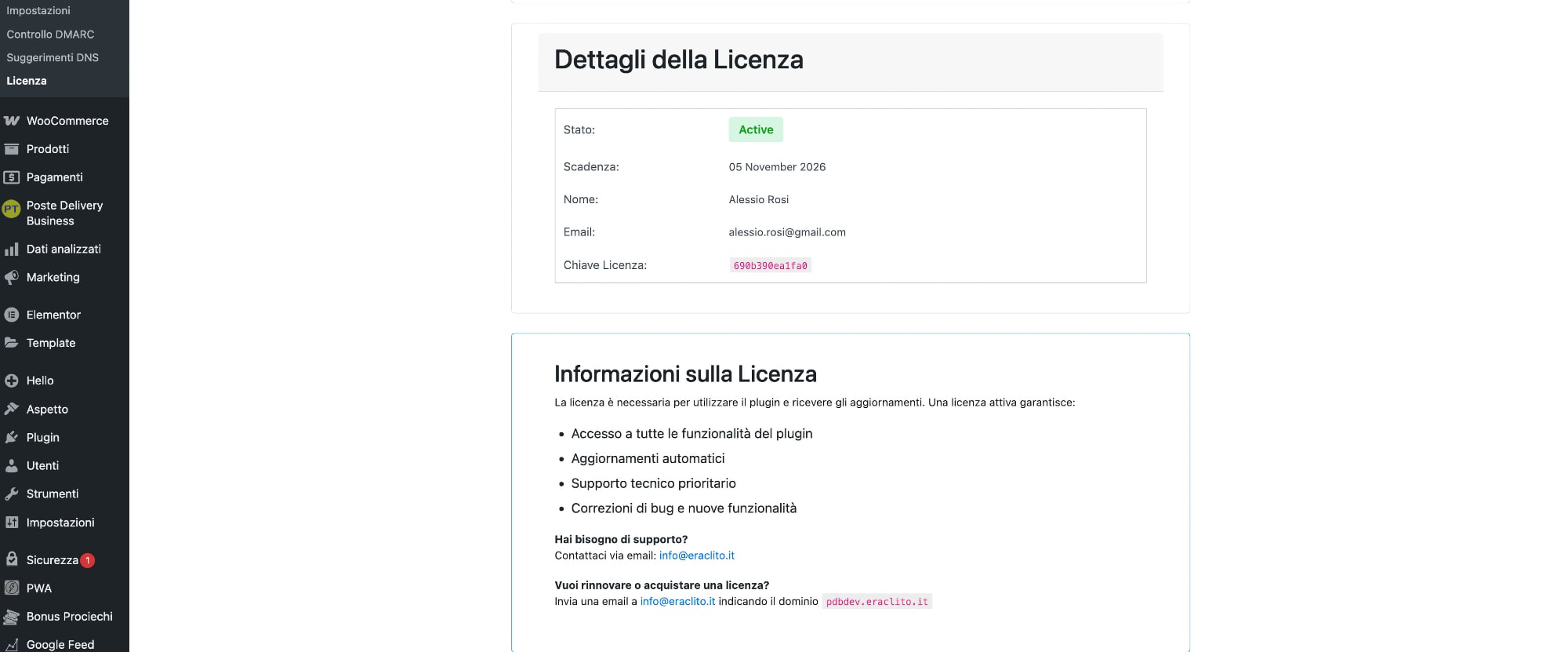This screenshot has height=652, width=1568.
Task: Open Poste Delivery Business menu label
Action: pos(65,213)
